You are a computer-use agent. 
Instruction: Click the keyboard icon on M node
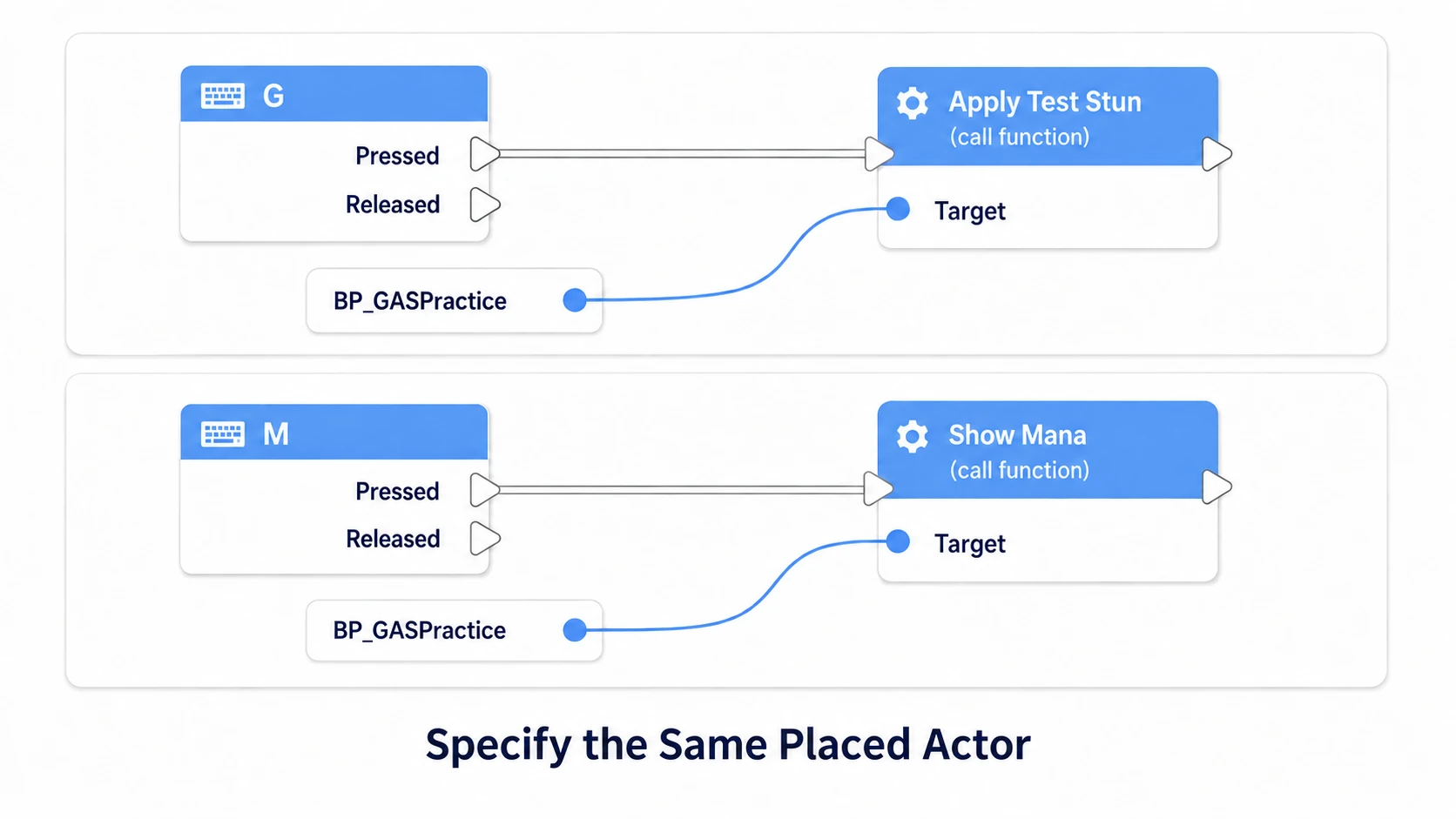tap(223, 433)
